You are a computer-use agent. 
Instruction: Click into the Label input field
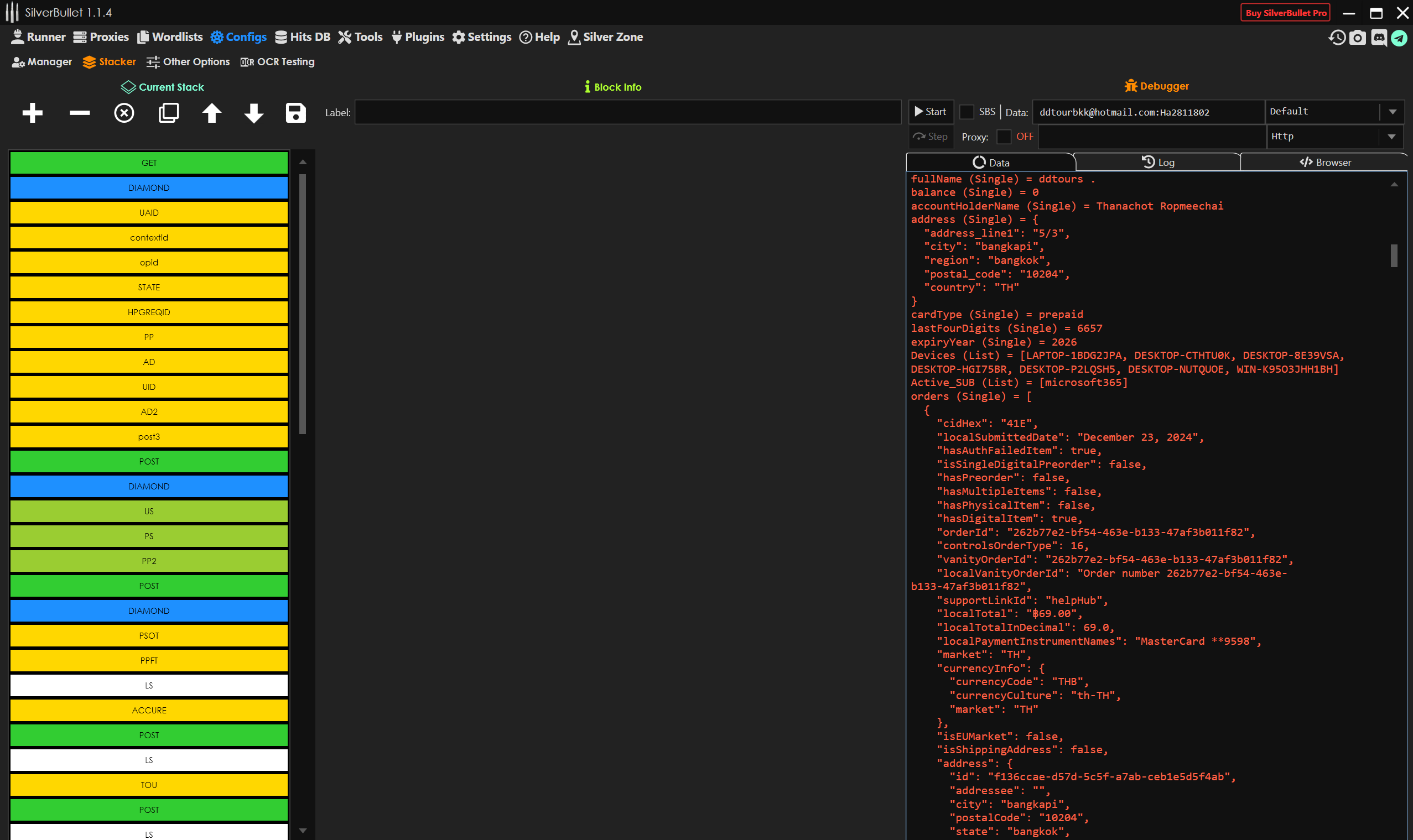(x=627, y=112)
